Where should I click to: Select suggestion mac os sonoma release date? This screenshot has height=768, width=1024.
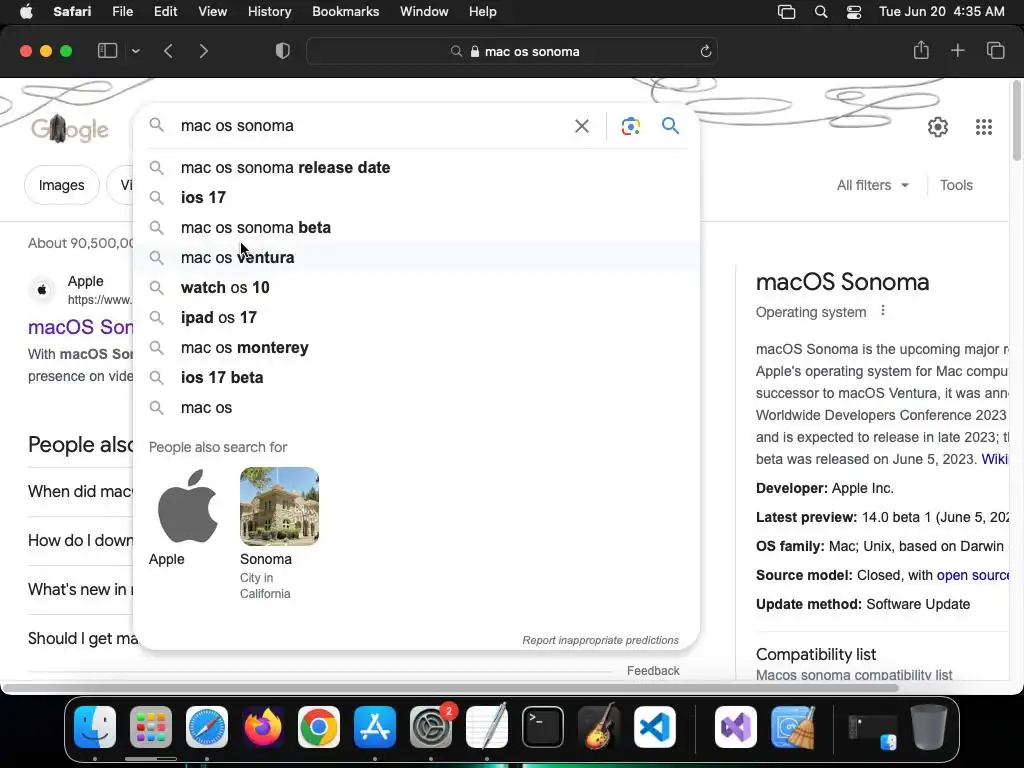point(417,167)
